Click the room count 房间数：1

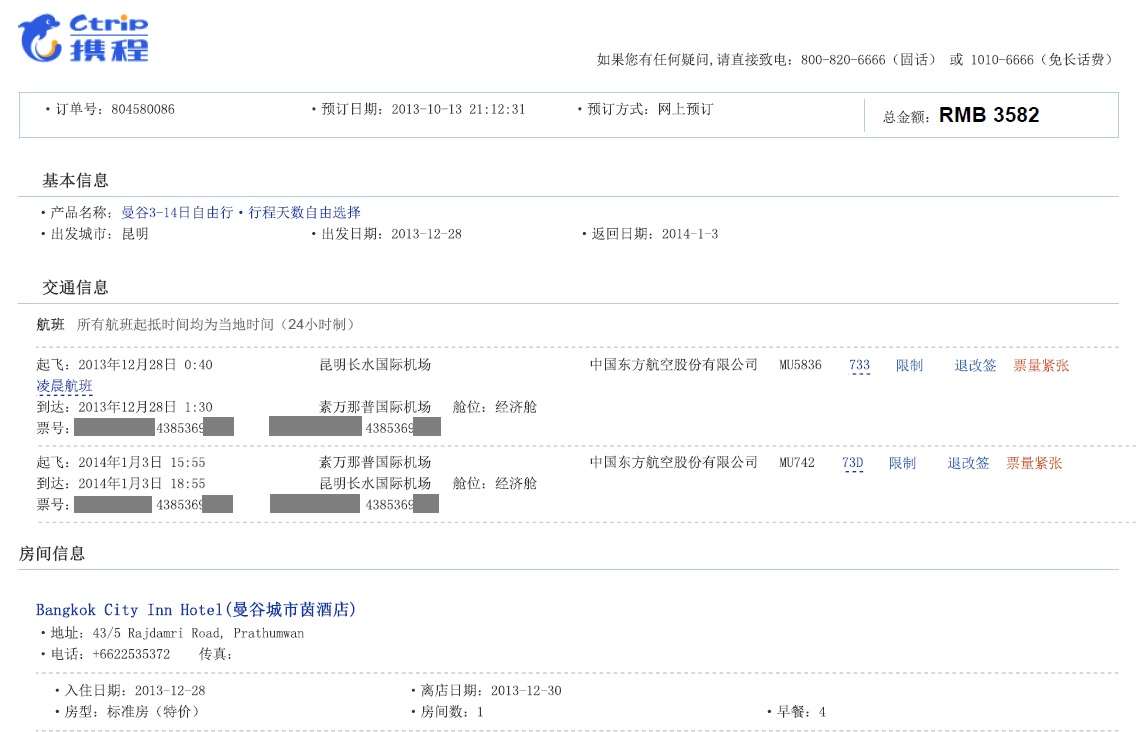click(451, 712)
